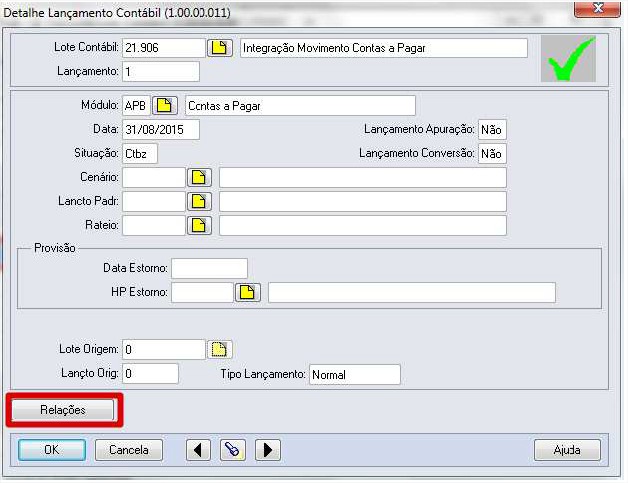The image size is (628, 483).
Task: Click the Lote Contábil field 21.906
Action: click(x=164, y=48)
